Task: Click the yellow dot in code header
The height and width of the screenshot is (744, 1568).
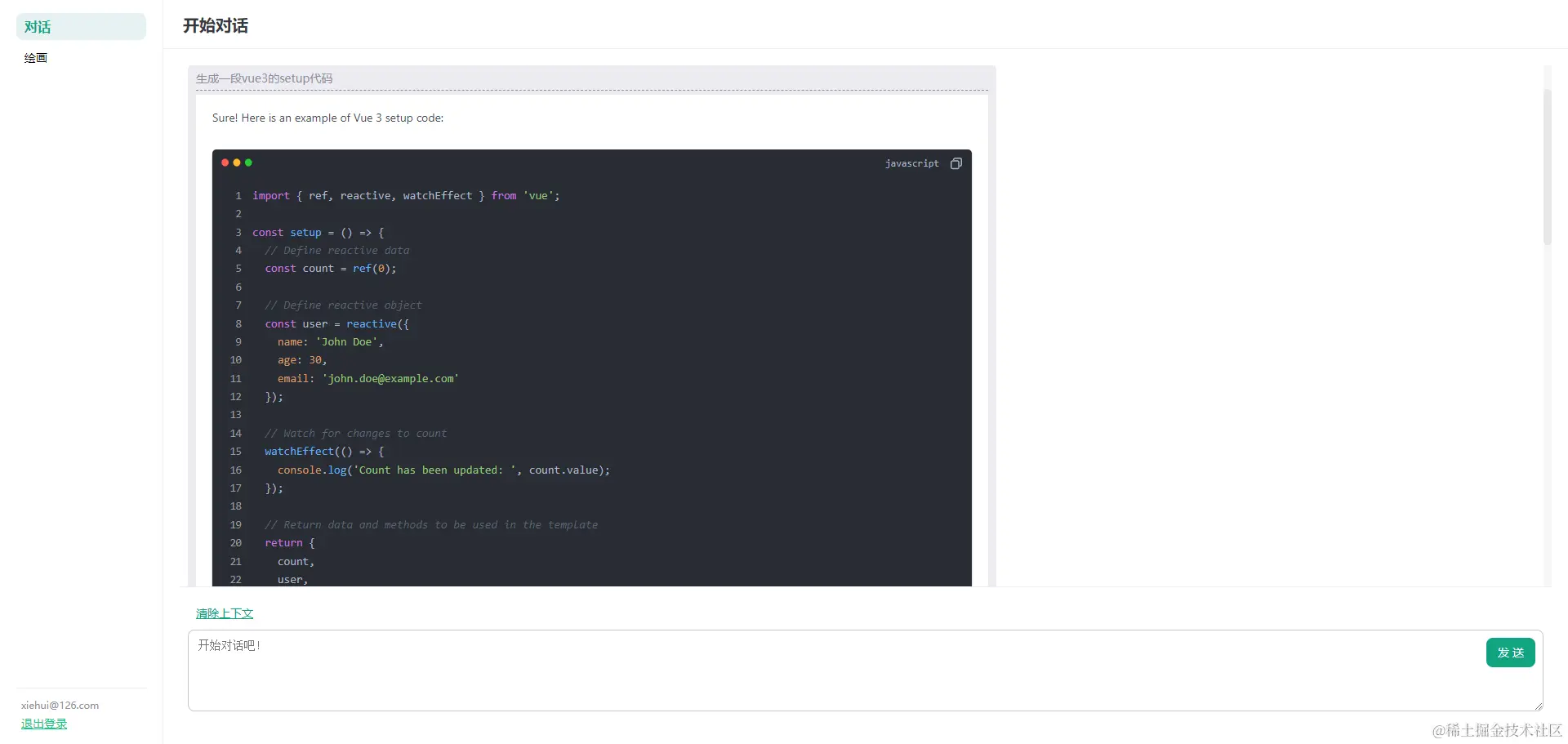Action: tap(237, 163)
